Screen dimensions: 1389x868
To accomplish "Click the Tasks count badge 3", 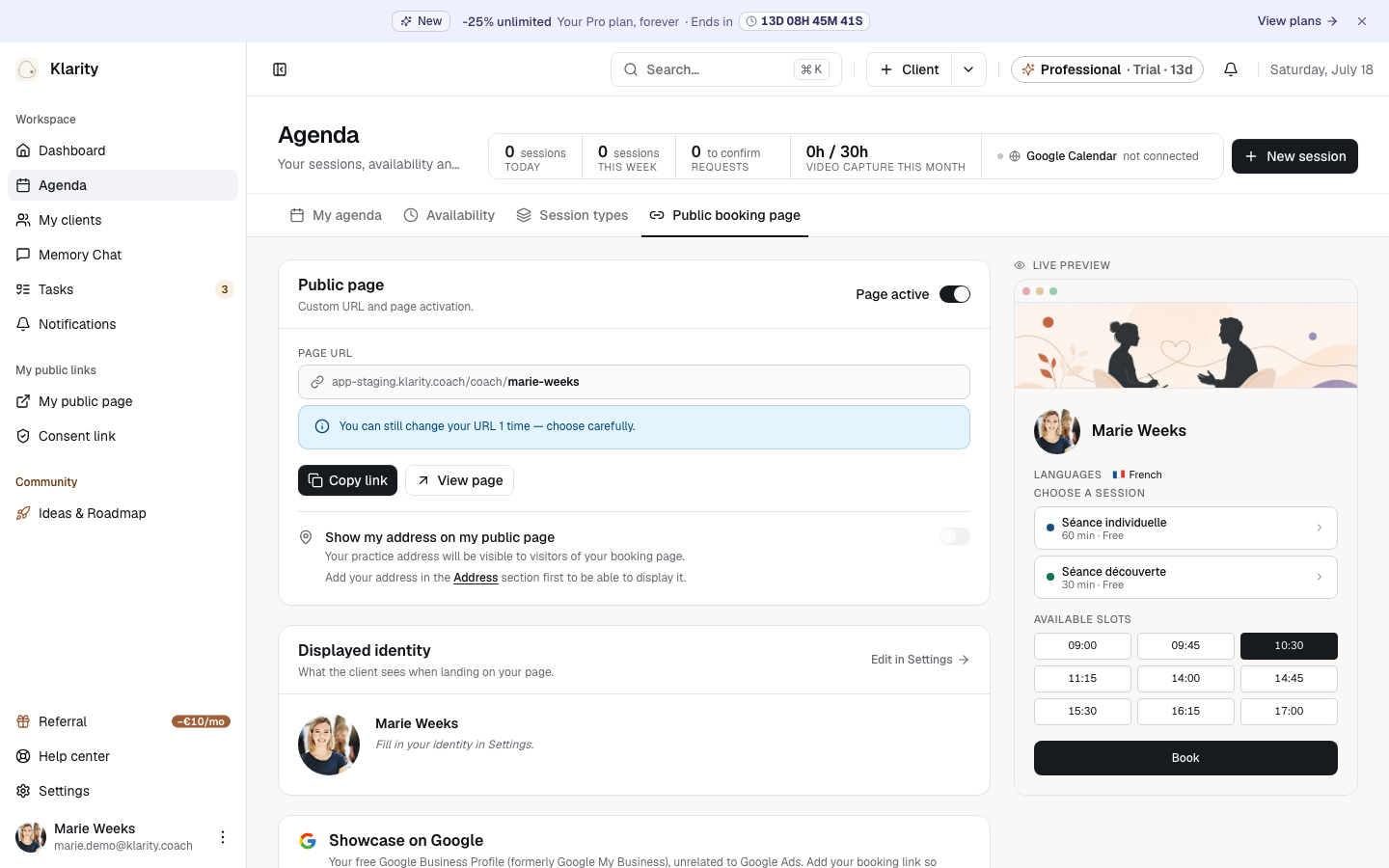I will pyautogui.click(x=225, y=289).
